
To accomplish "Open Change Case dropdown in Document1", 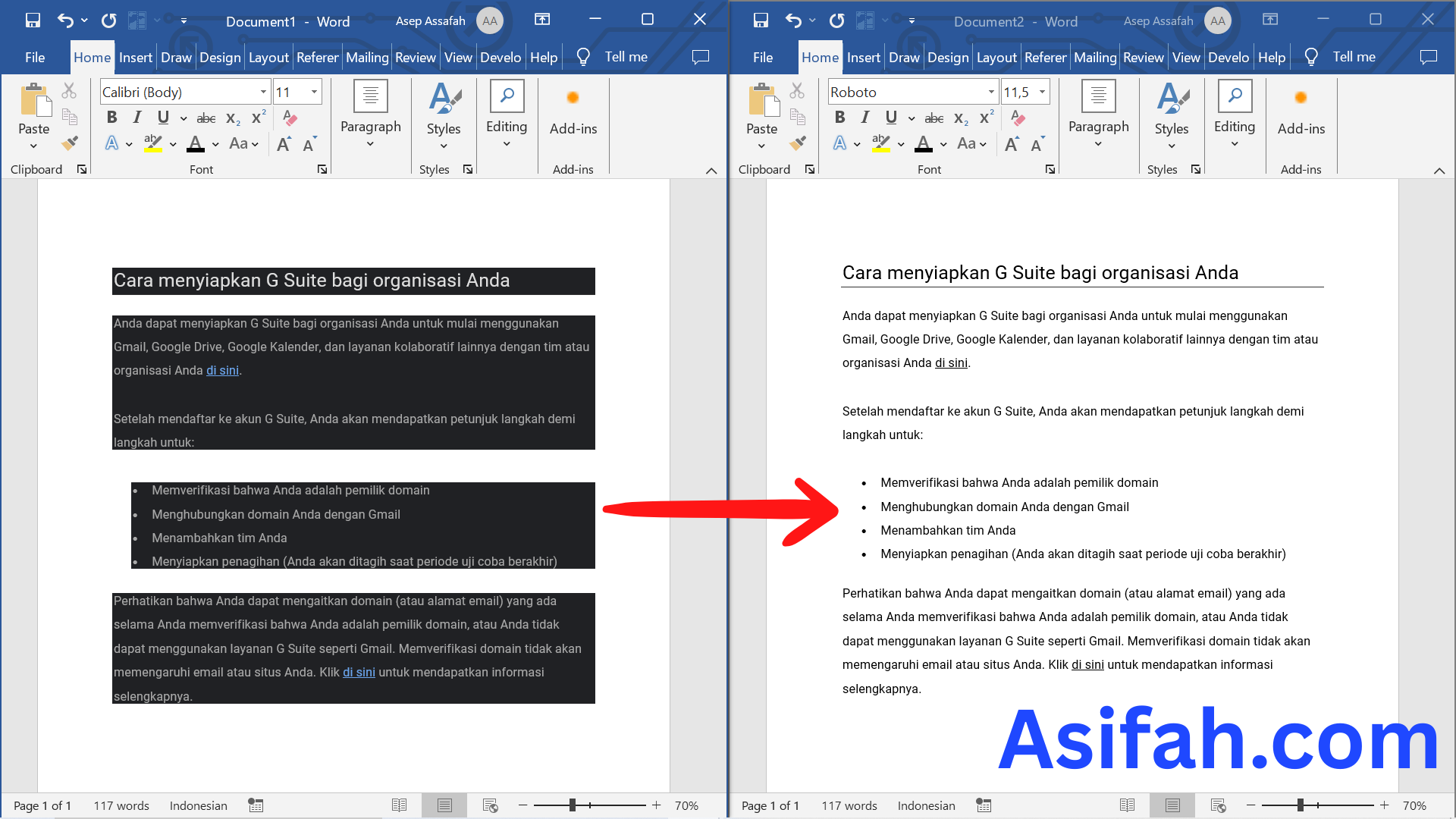I will click(x=244, y=143).
